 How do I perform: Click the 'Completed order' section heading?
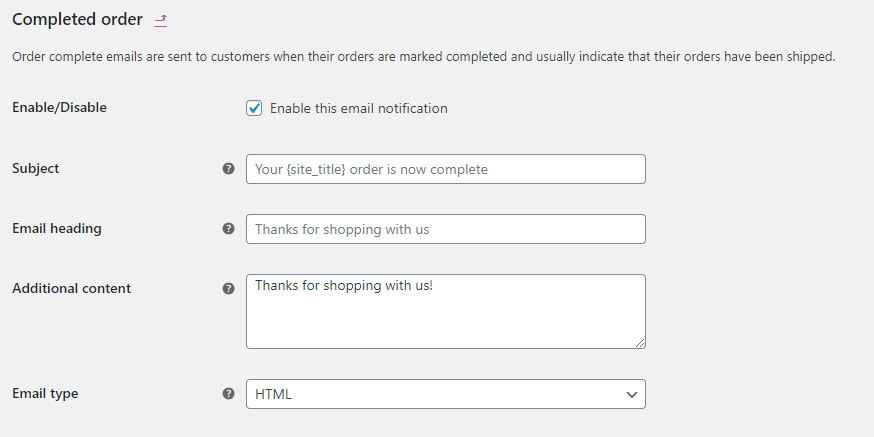click(x=77, y=20)
